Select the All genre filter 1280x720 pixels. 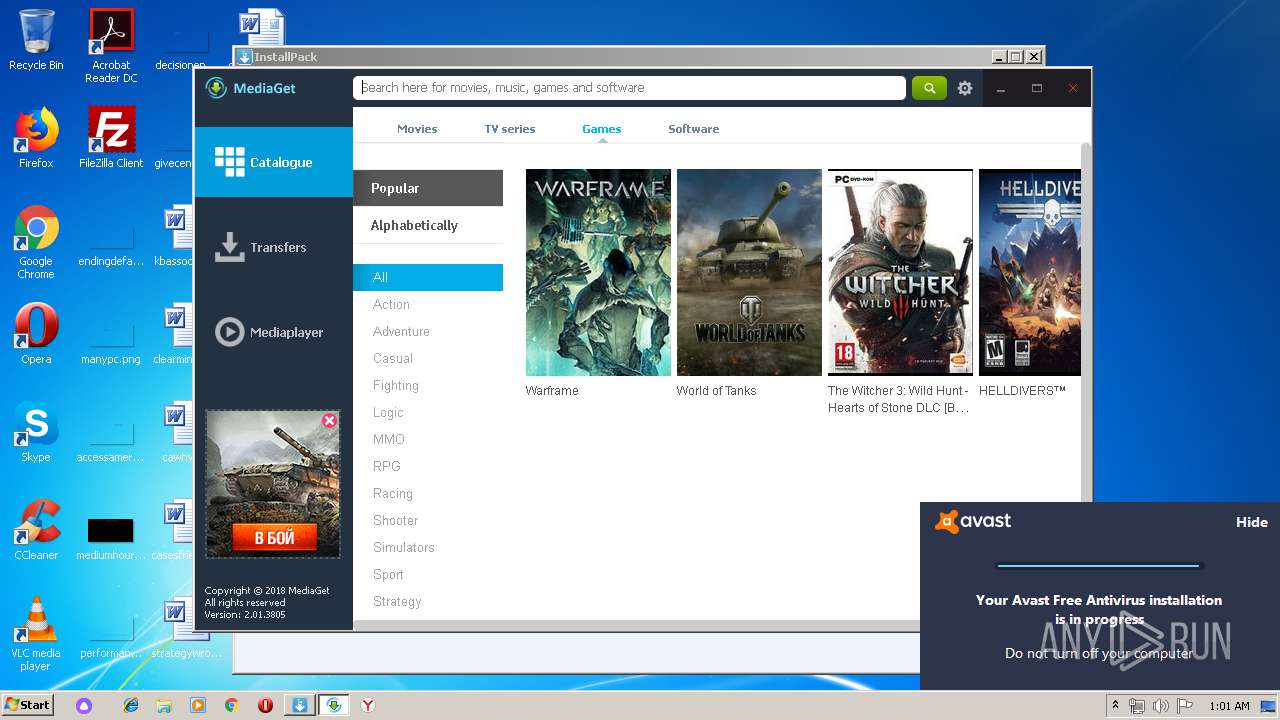(428, 277)
